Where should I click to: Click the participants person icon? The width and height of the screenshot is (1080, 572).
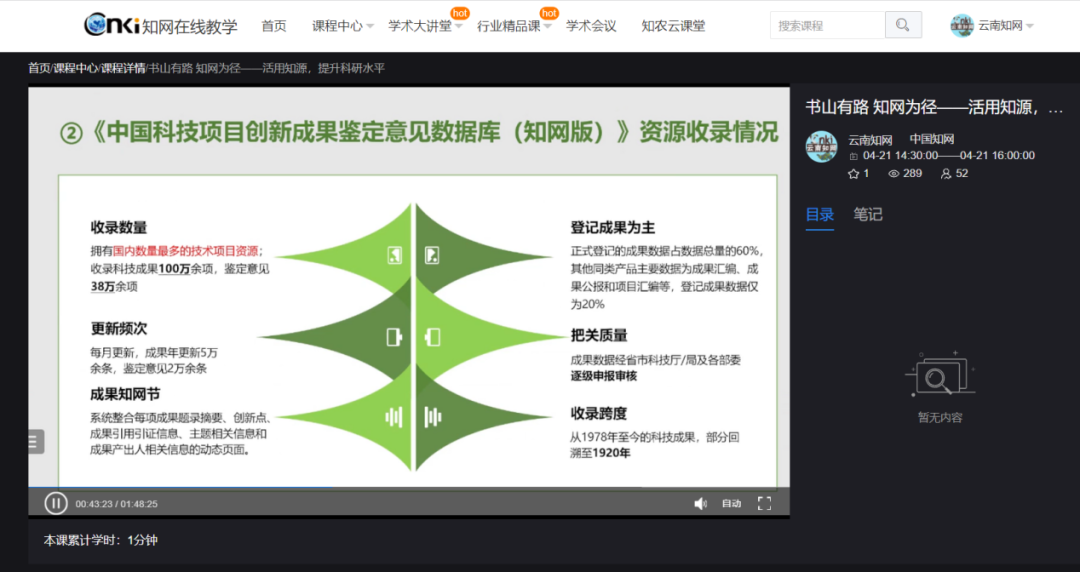point(946,174)
